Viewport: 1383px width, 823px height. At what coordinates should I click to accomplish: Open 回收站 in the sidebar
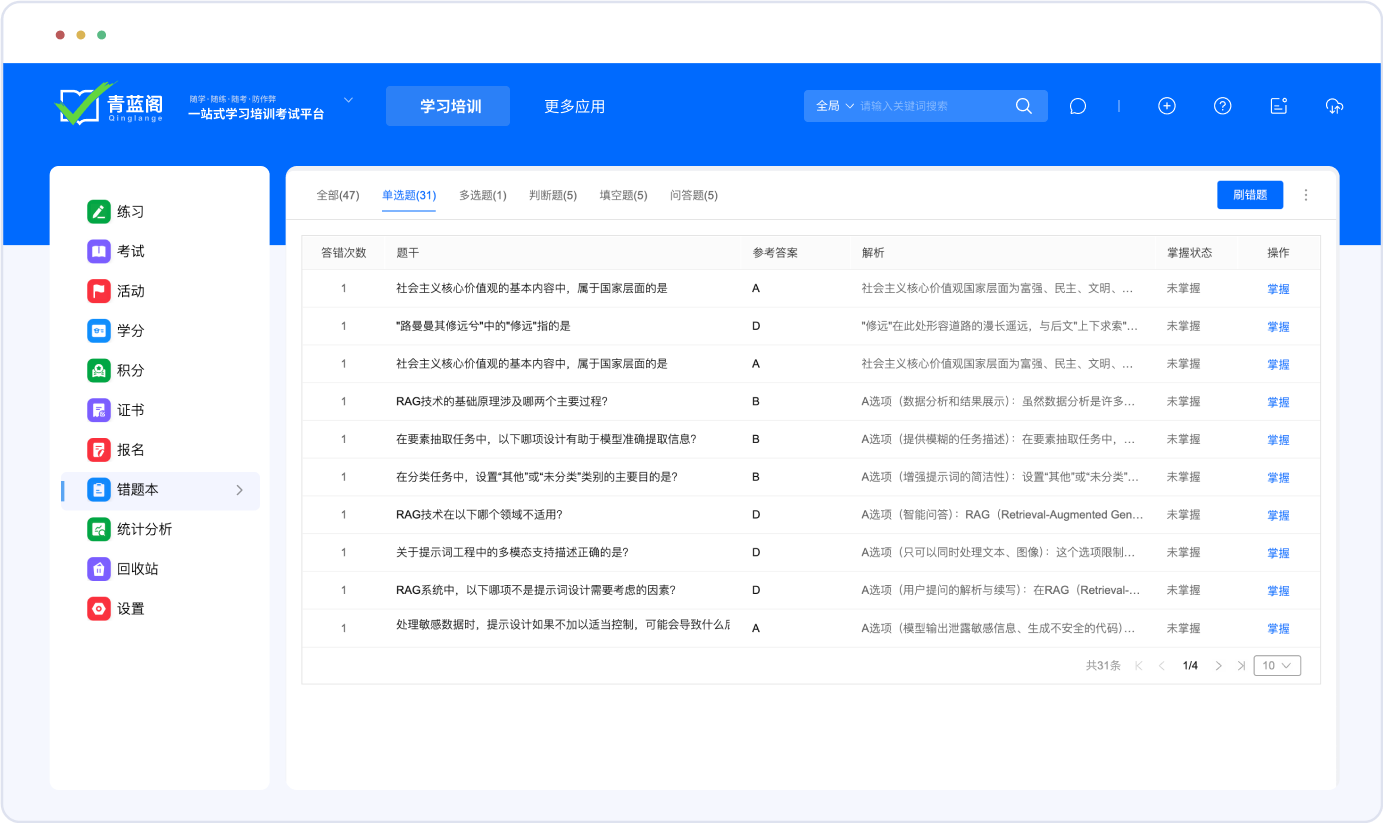[x=137, y=569]
